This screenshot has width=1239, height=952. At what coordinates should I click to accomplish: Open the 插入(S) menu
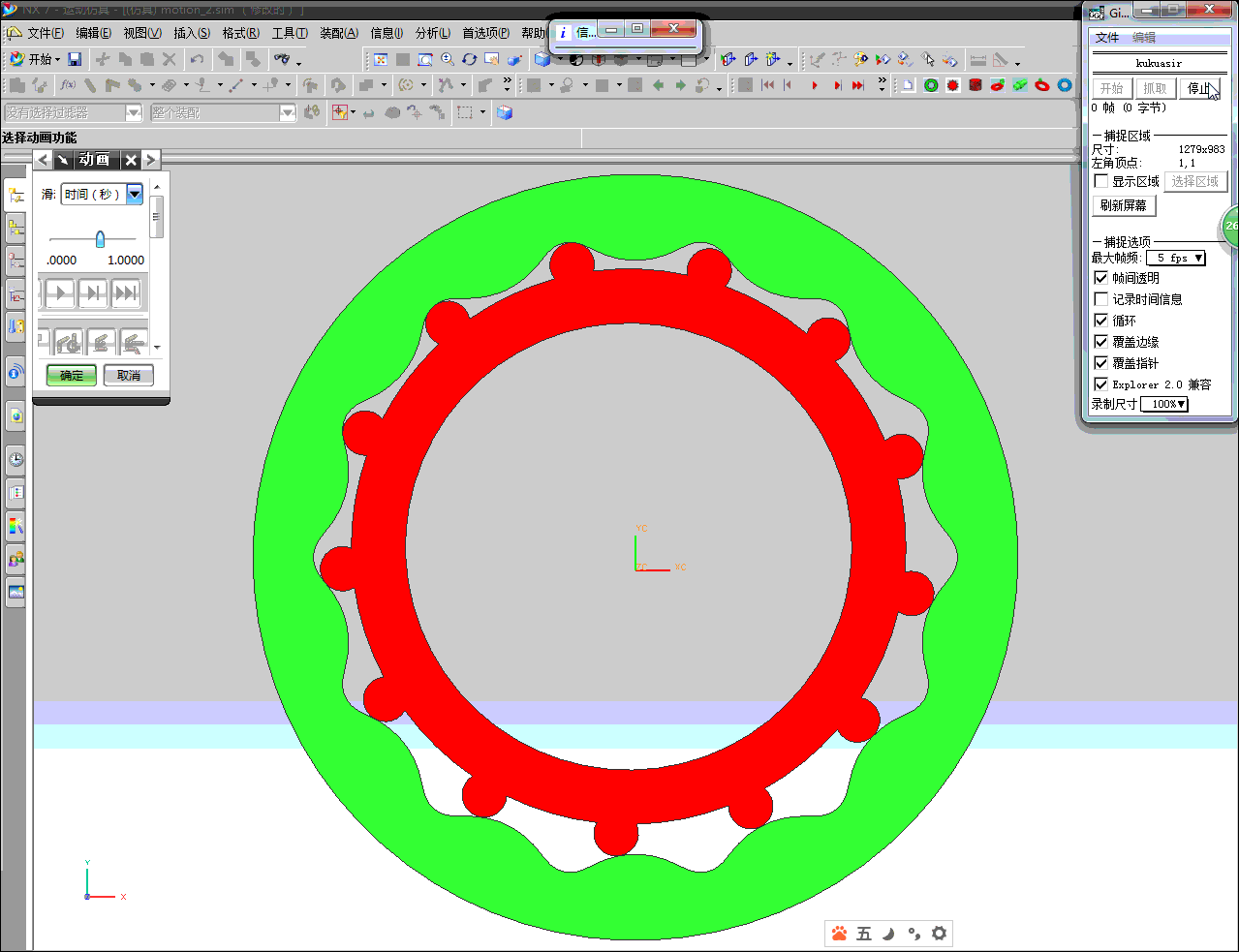(x=192, y=33)
